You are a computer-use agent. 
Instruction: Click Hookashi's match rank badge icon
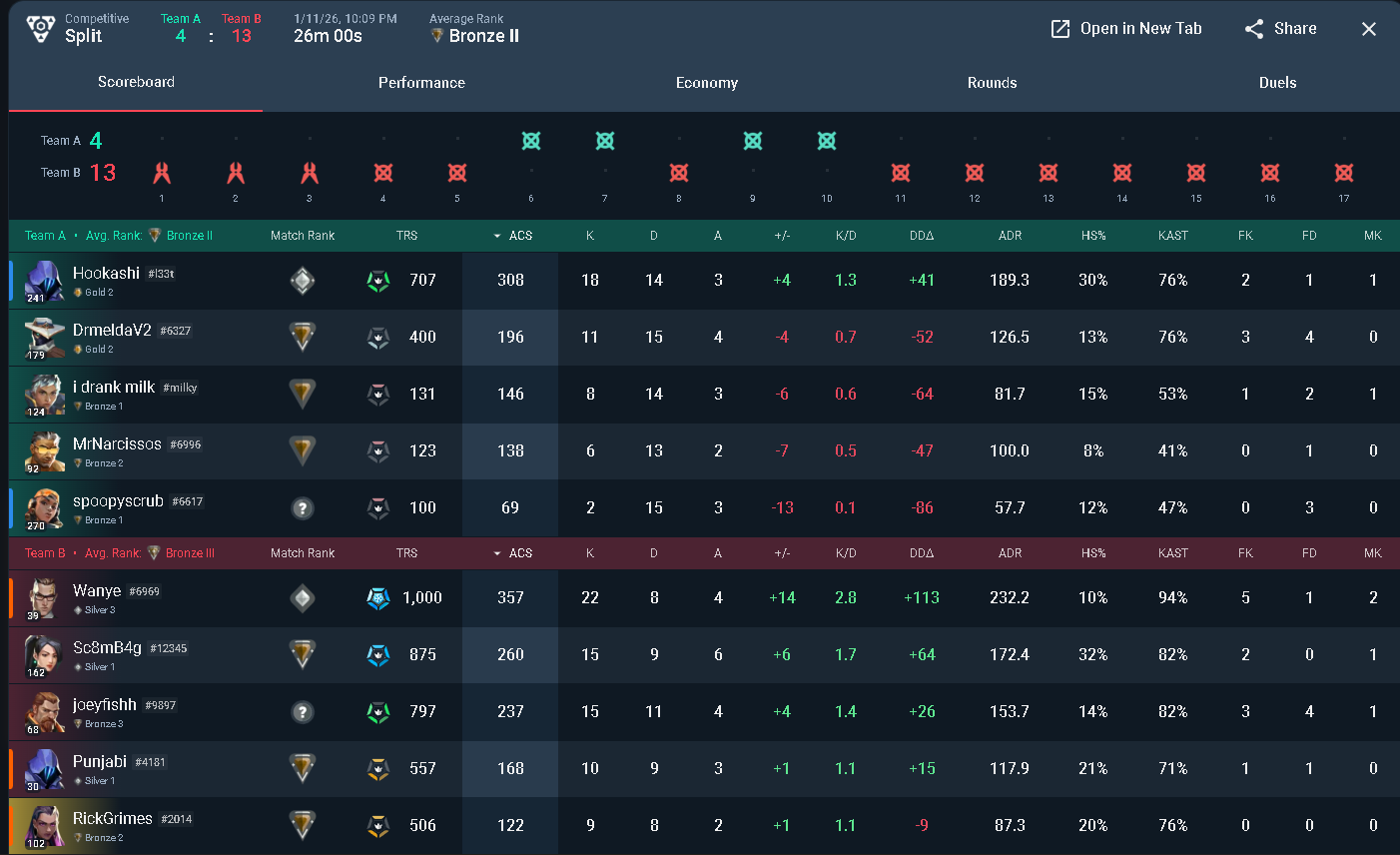coord(303,281)
